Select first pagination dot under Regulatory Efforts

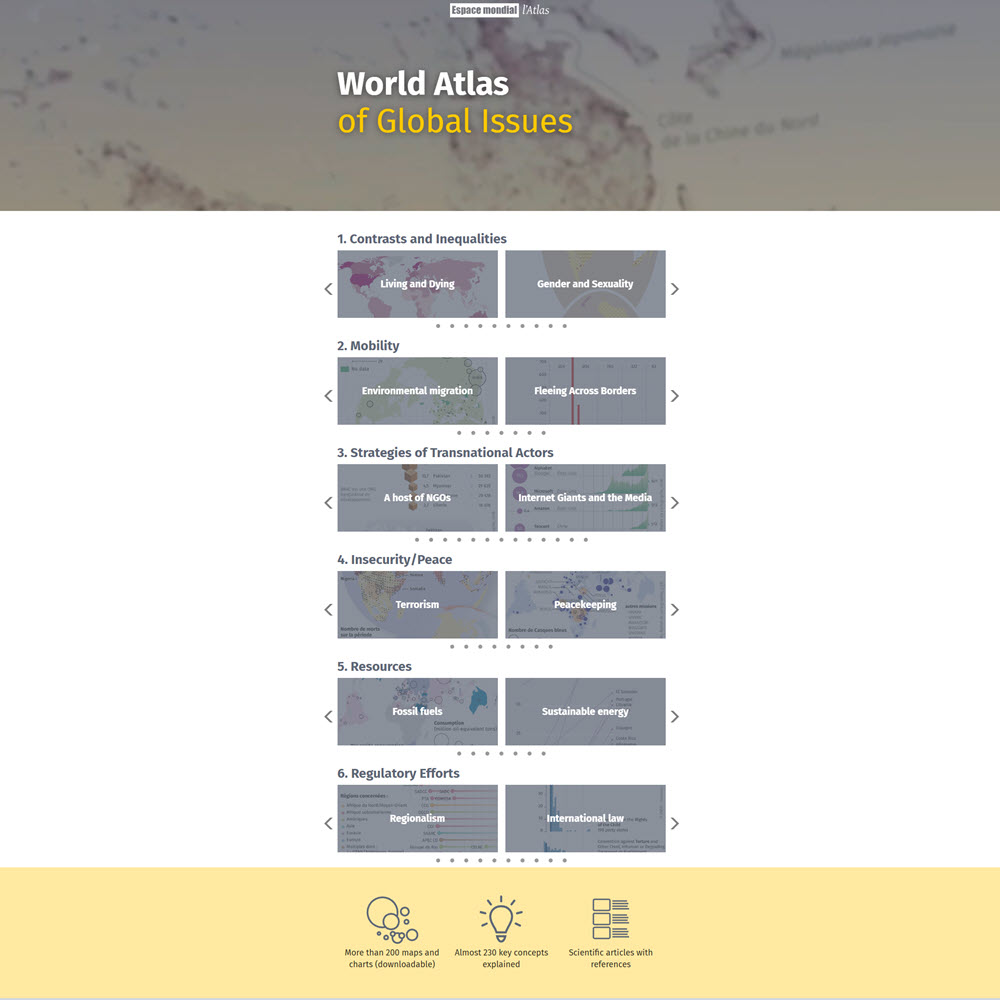pos(438,860)
